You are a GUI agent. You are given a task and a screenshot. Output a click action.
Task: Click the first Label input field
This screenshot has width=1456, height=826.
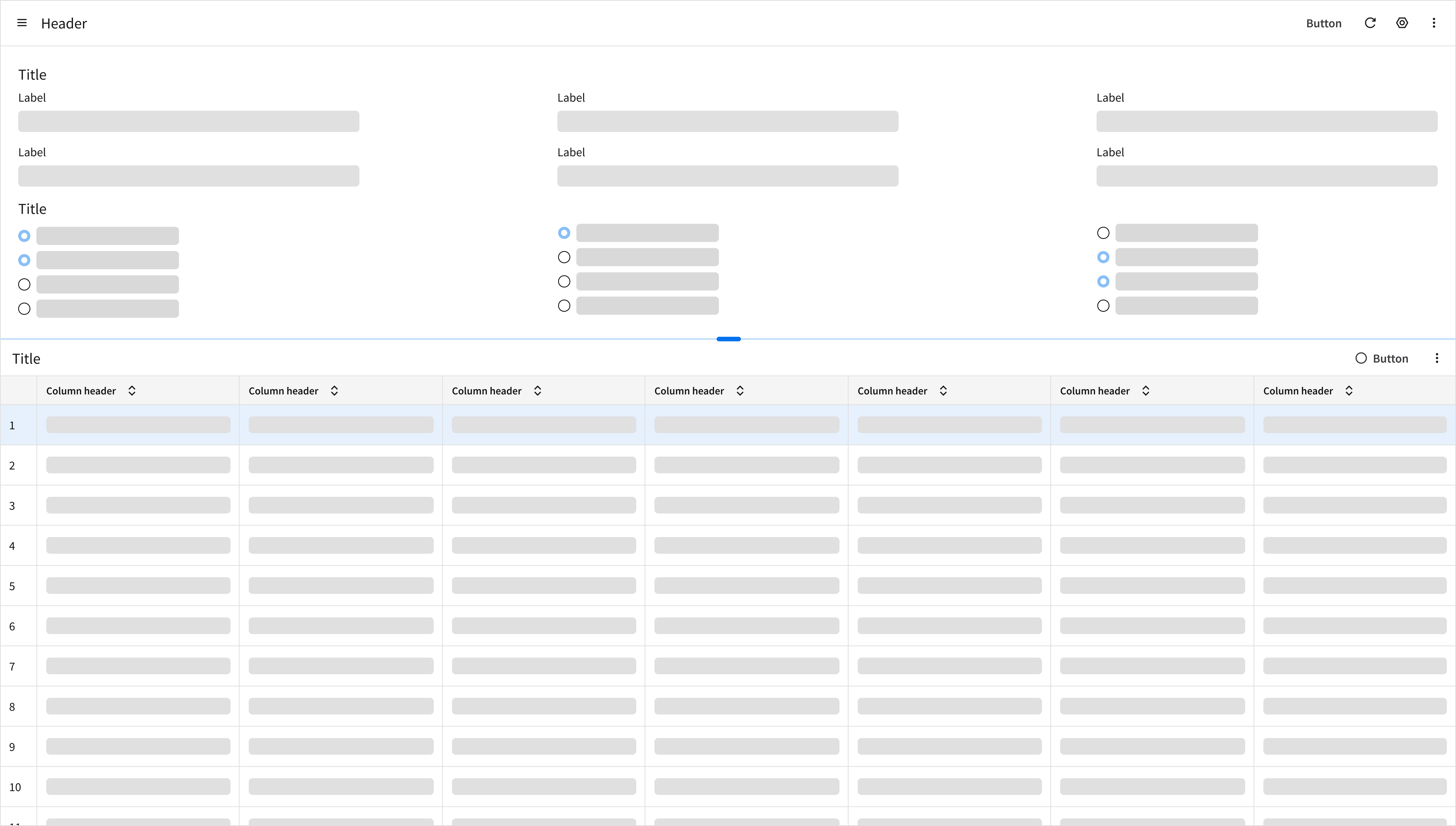pyautogui.click(x=188, y=121)
